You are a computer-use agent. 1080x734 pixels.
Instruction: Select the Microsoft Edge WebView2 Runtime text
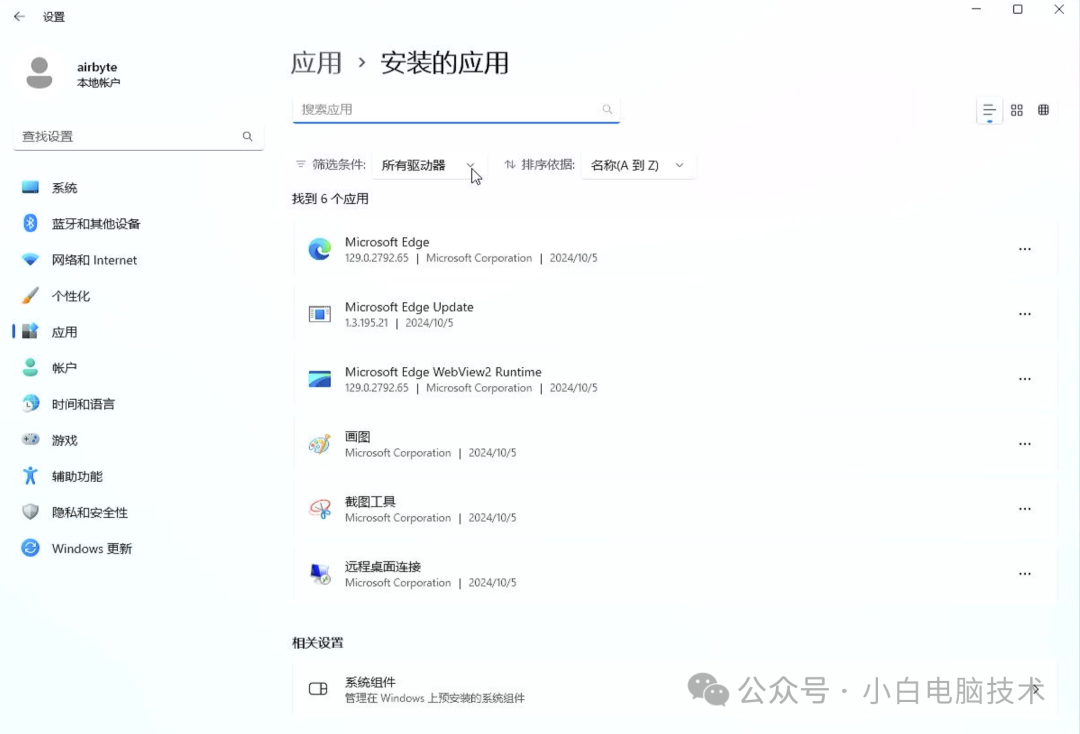pos(443,372)
